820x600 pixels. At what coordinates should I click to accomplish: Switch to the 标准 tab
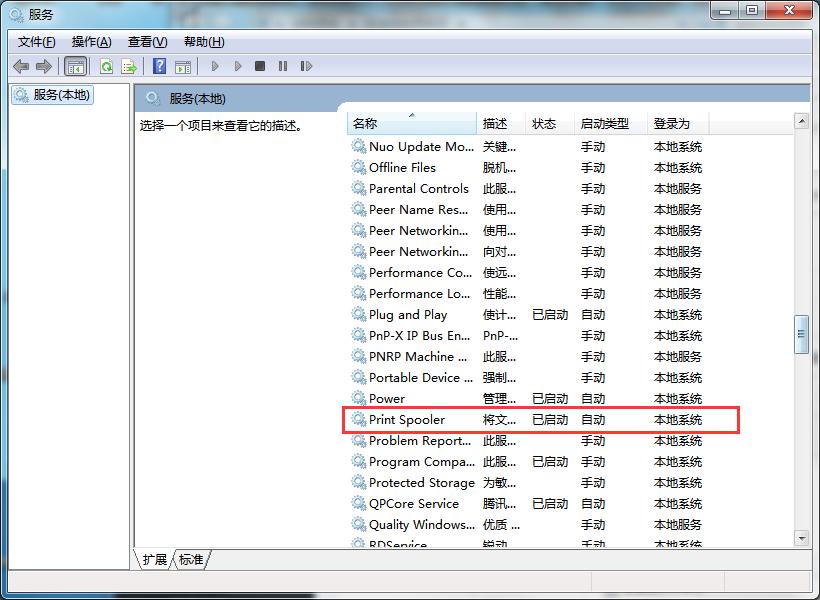pos(191,560)
